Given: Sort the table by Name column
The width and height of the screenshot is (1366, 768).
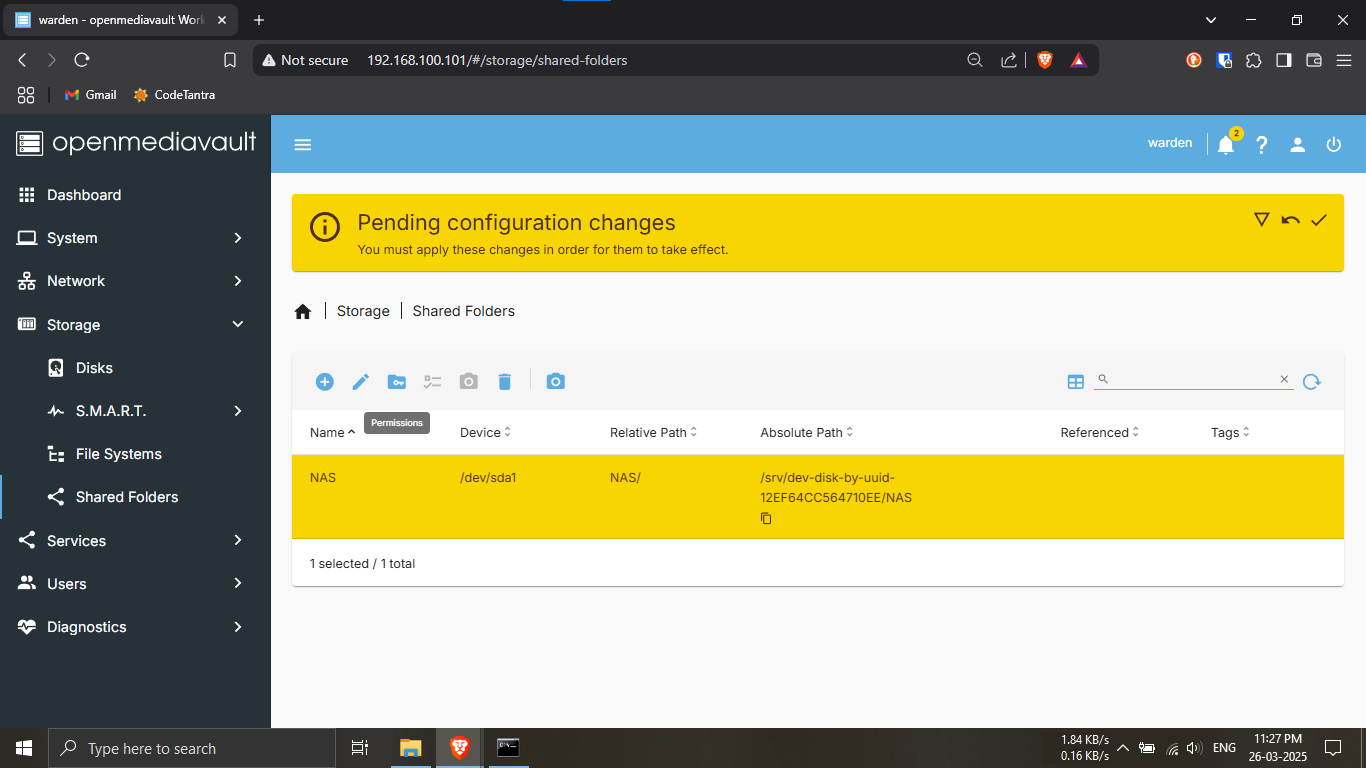Looking at the screenshot, I should click(x=327, y=433).
